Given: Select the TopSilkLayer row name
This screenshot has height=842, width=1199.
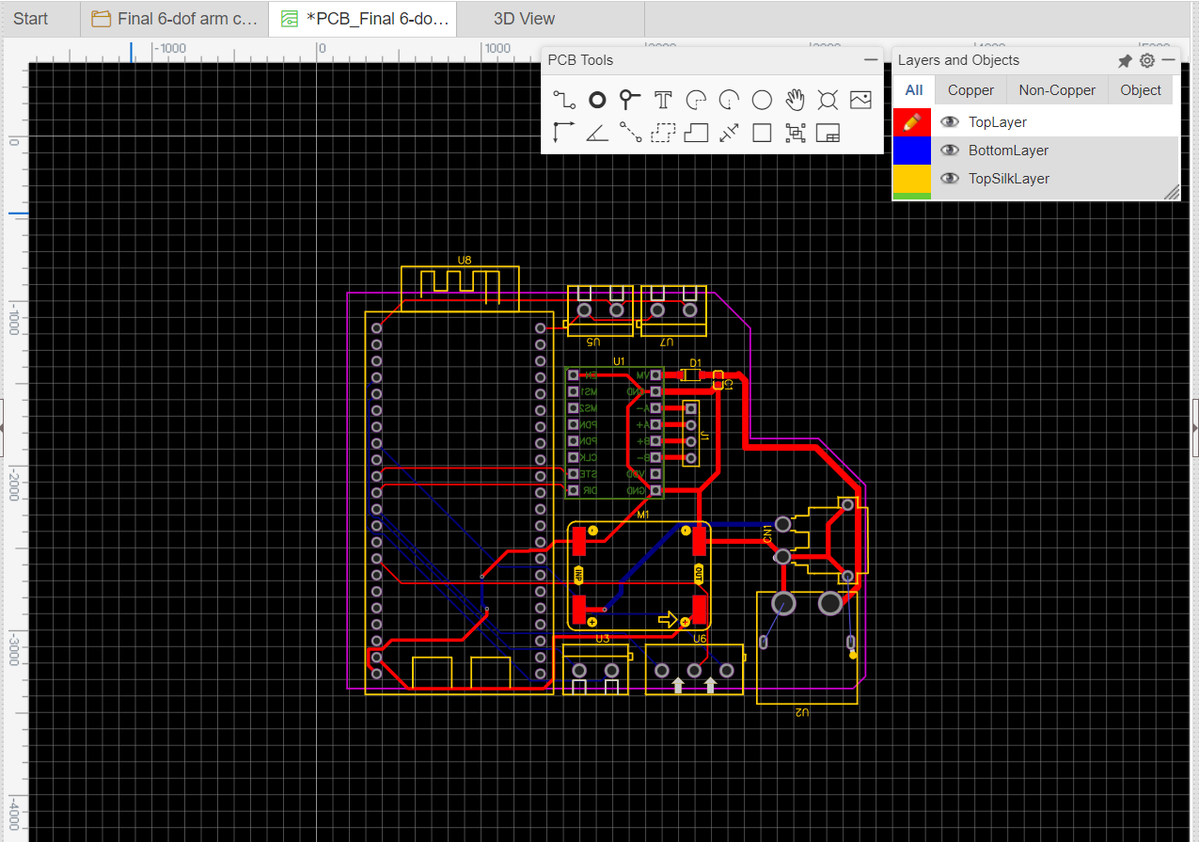Looking at the screenshot, I should [x=1009, y=178].
